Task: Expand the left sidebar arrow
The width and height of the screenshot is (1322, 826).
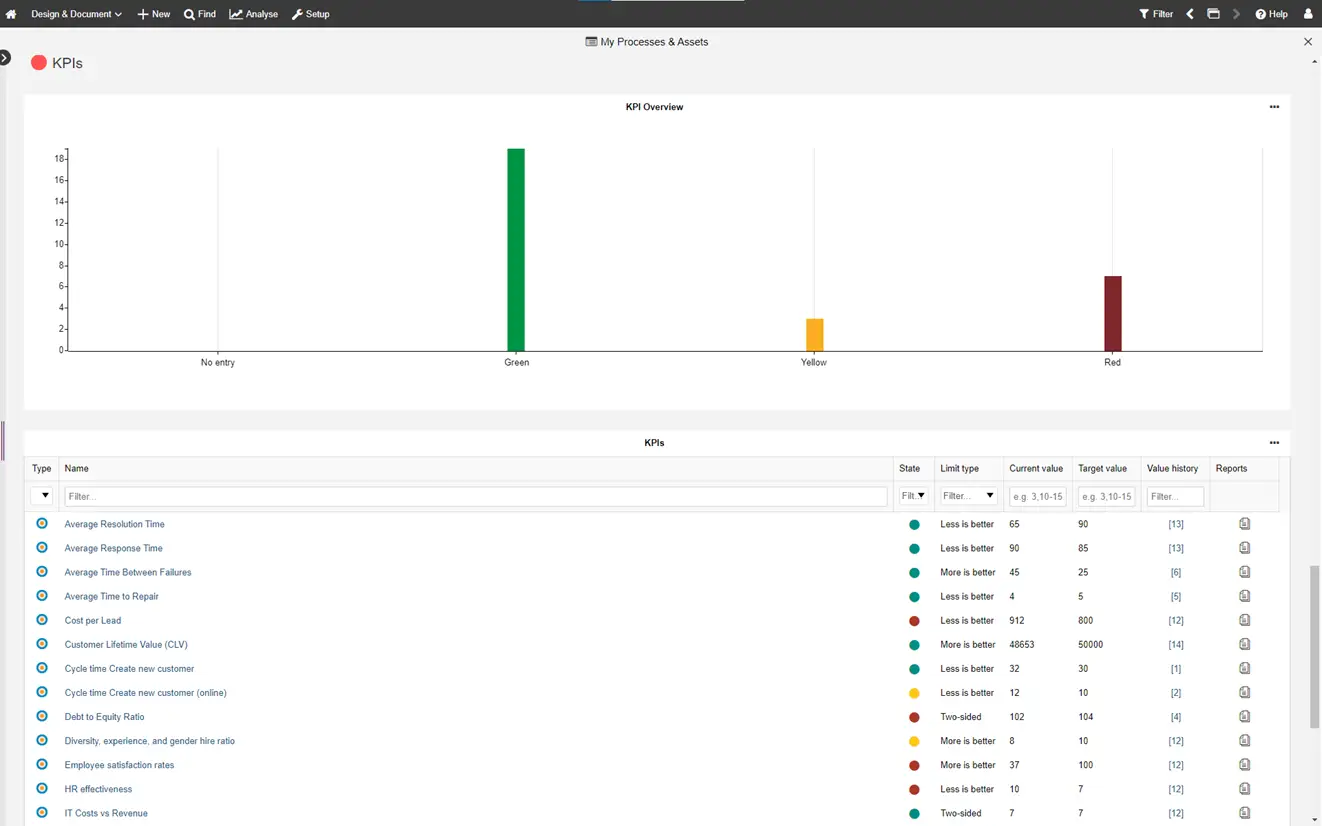Action: [5, 58]
